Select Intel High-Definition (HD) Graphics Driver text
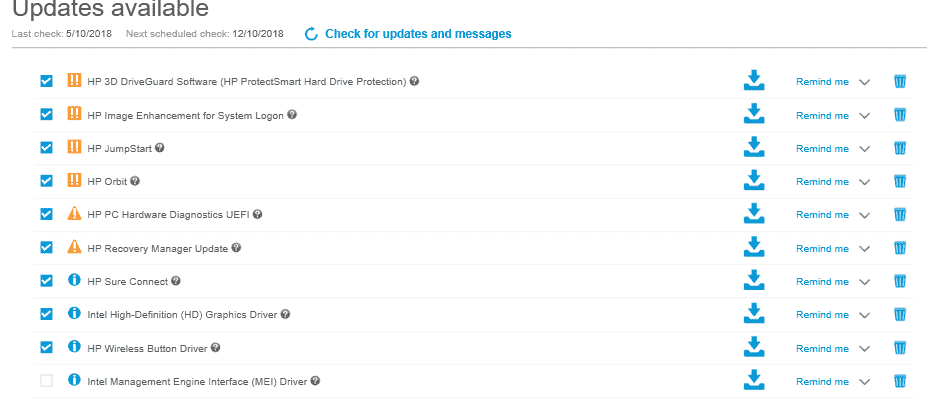The image size is (927, 419). click(182, 315)
